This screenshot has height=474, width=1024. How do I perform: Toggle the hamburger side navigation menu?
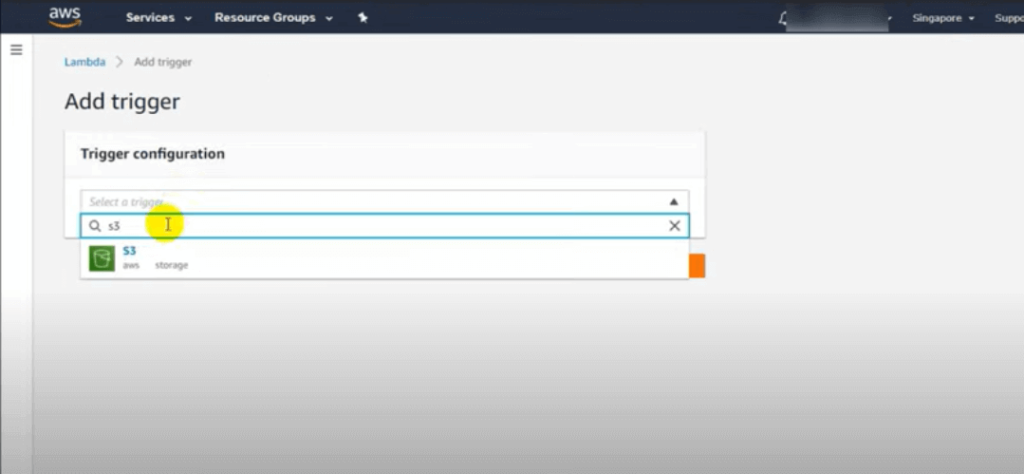point(16,50)
